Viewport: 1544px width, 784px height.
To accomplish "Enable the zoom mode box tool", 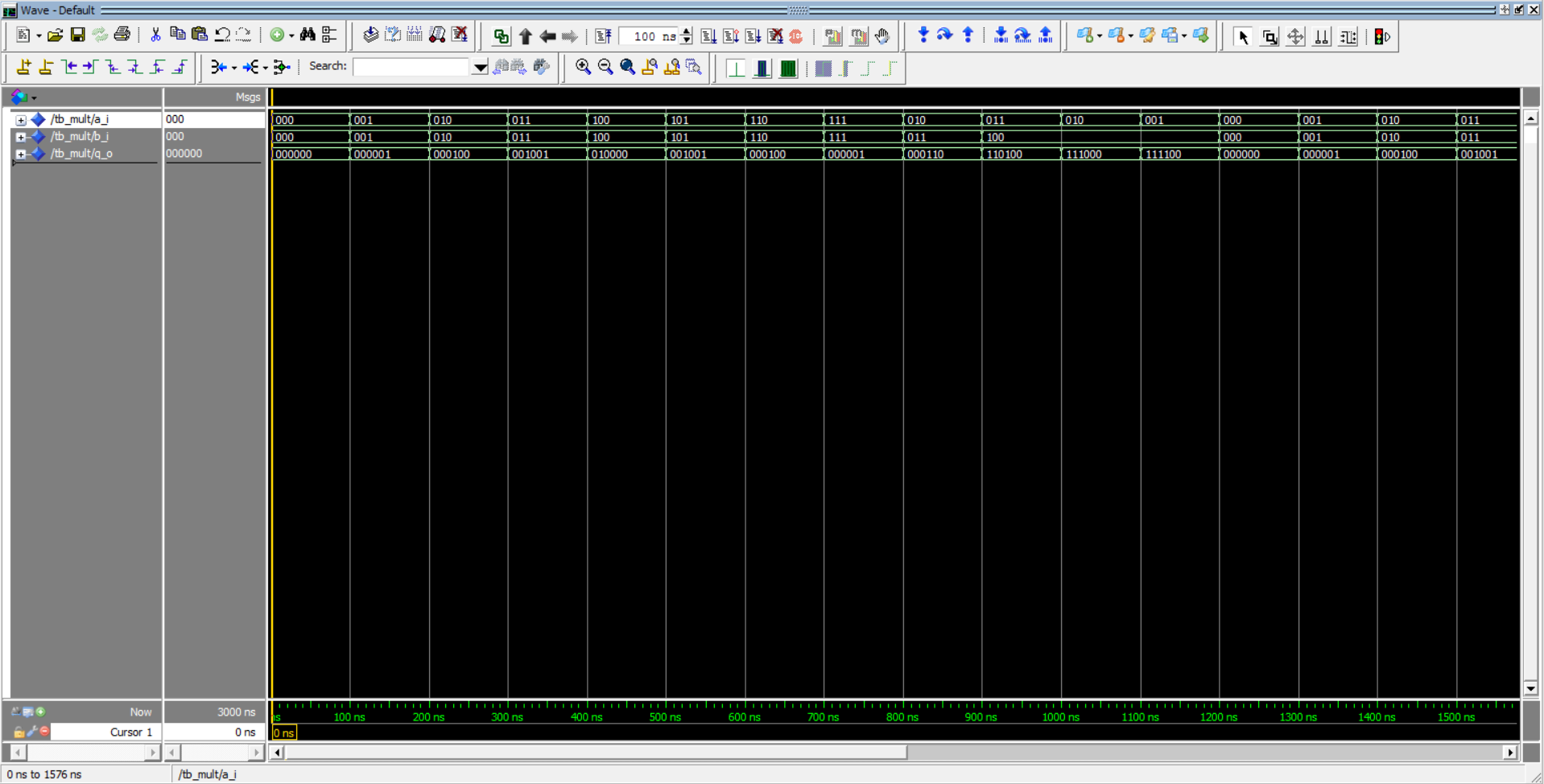I will [x=1269, y=37].
